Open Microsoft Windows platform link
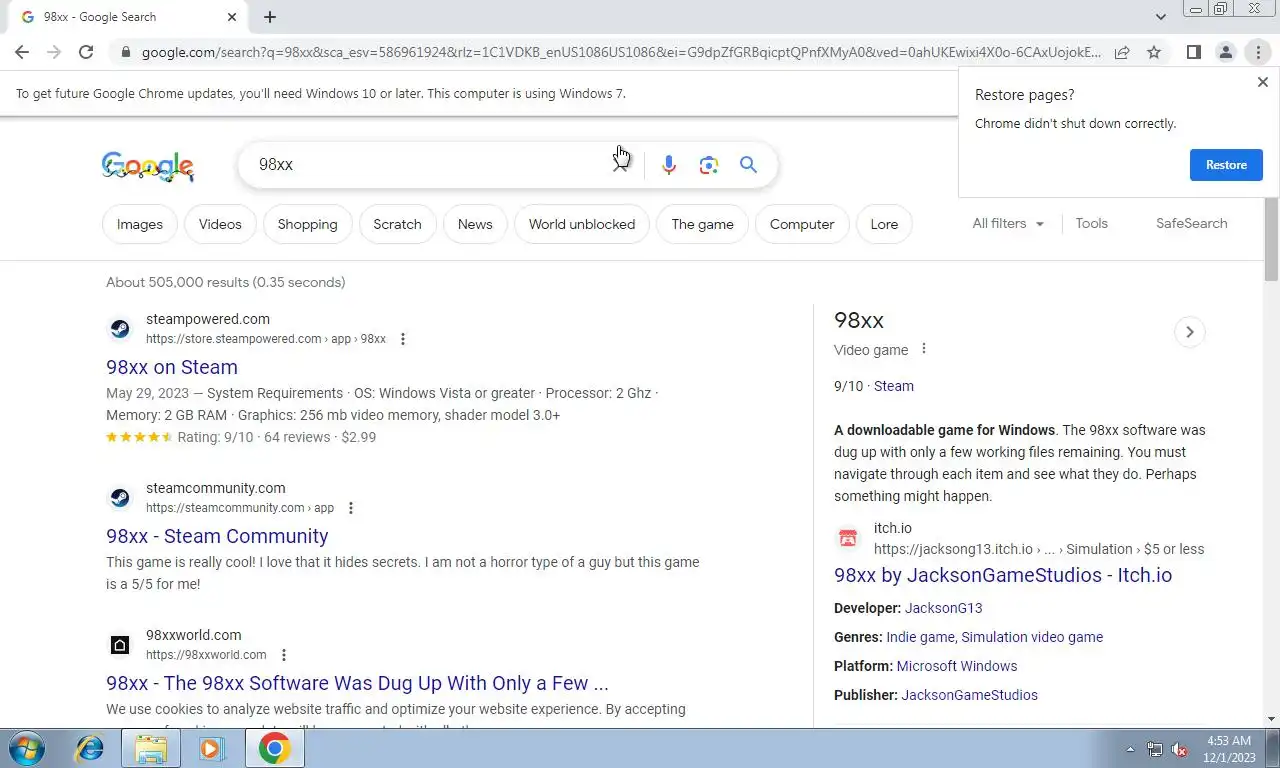 [957, 666]
